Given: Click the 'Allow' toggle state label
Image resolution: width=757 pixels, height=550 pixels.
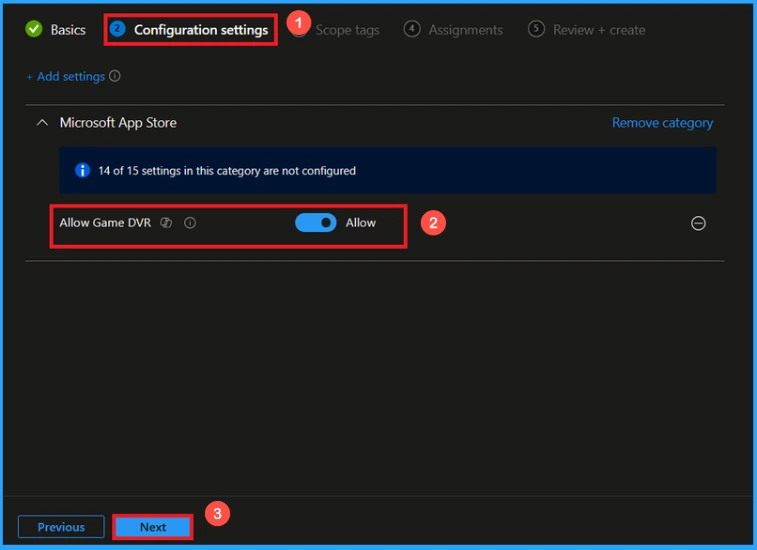Looking at the screenshot, I should coord(361,223).
